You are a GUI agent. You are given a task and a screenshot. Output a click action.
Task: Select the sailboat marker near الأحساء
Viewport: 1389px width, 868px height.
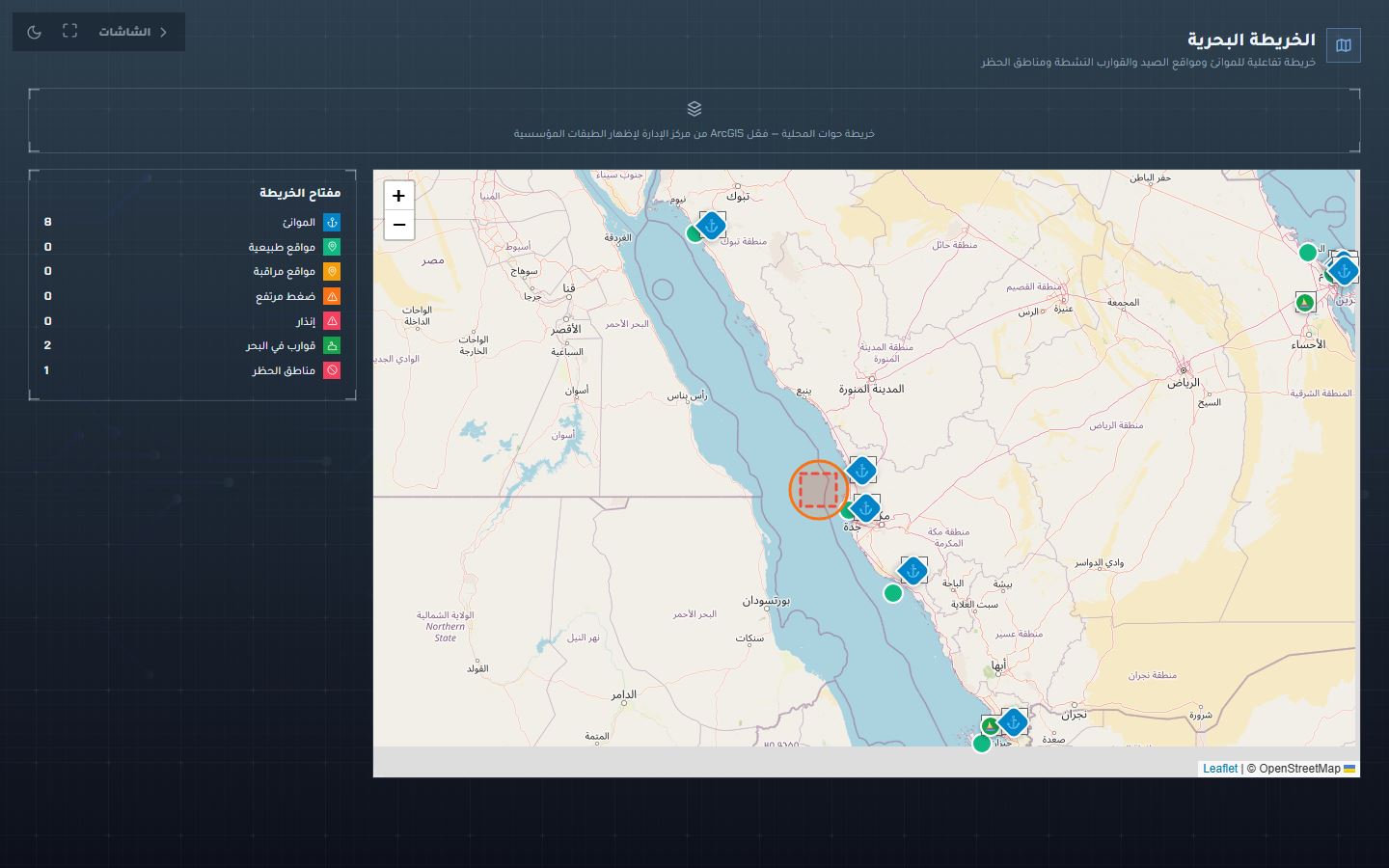click(1305, 303)
